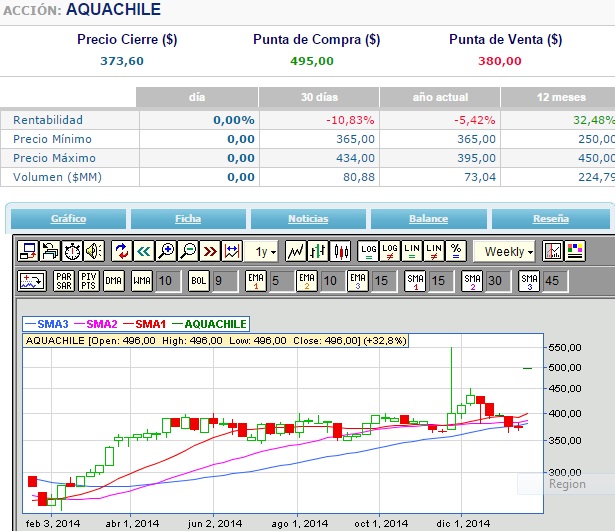615x531 pixels.
Task: Edit the EMA 1 period field showing 5
Action: [x=282, y=281]
